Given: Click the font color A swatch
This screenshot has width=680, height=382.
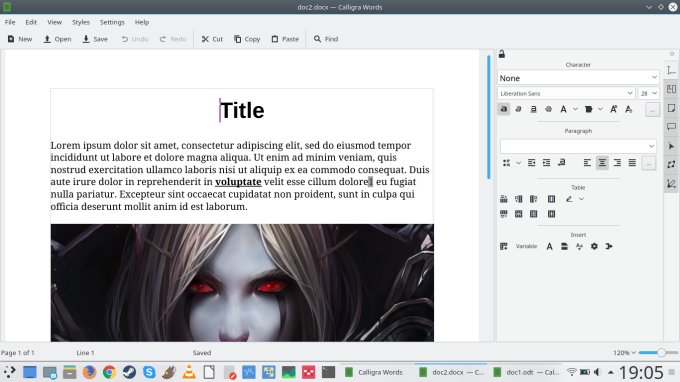Looking at the screenshot, I should (563, 109).
